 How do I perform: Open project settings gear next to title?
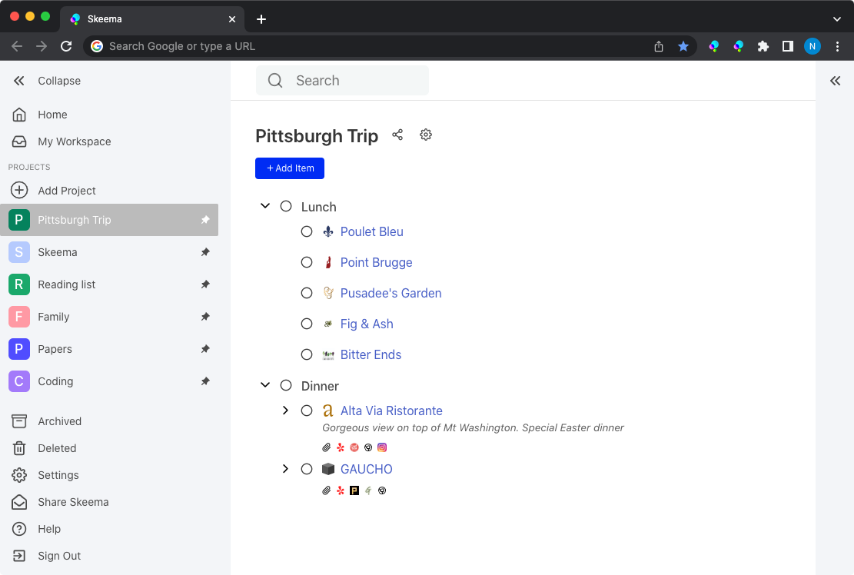click(x=425, y=134)
